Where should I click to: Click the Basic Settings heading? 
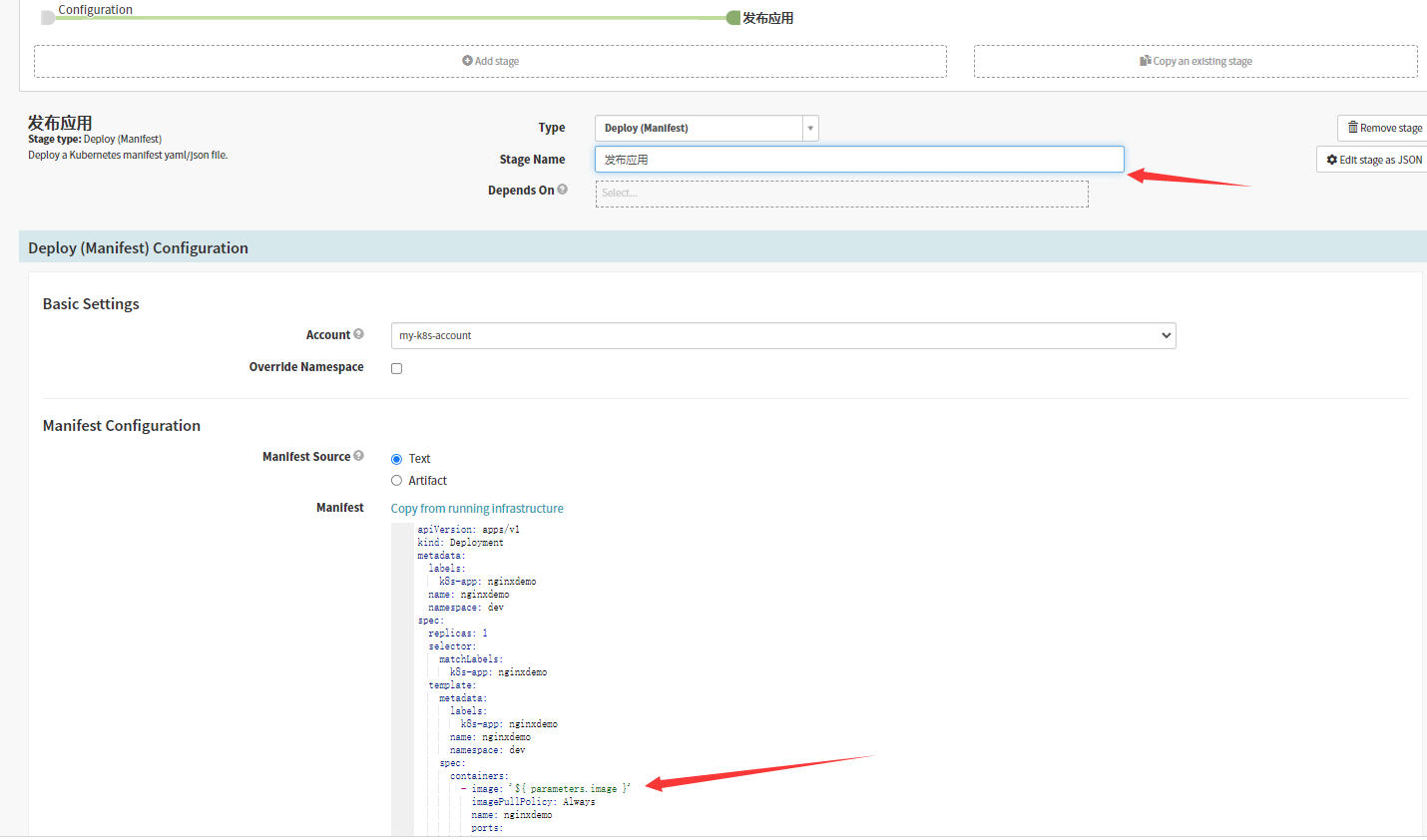[x=91, y=303]
